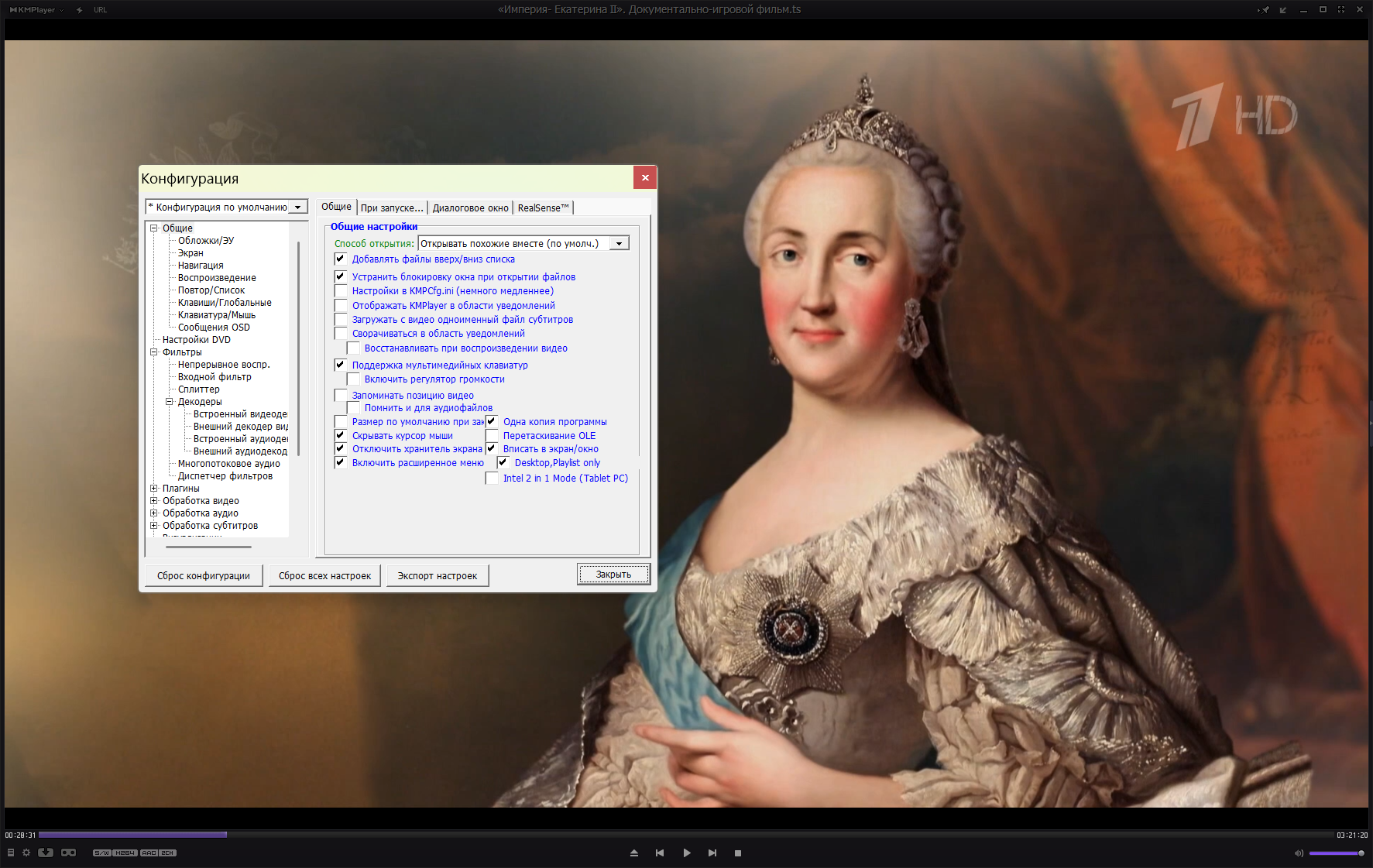Open the configuration preset dropdown
The width and height of the screenshot is (1373, 868).
(297, 208)
